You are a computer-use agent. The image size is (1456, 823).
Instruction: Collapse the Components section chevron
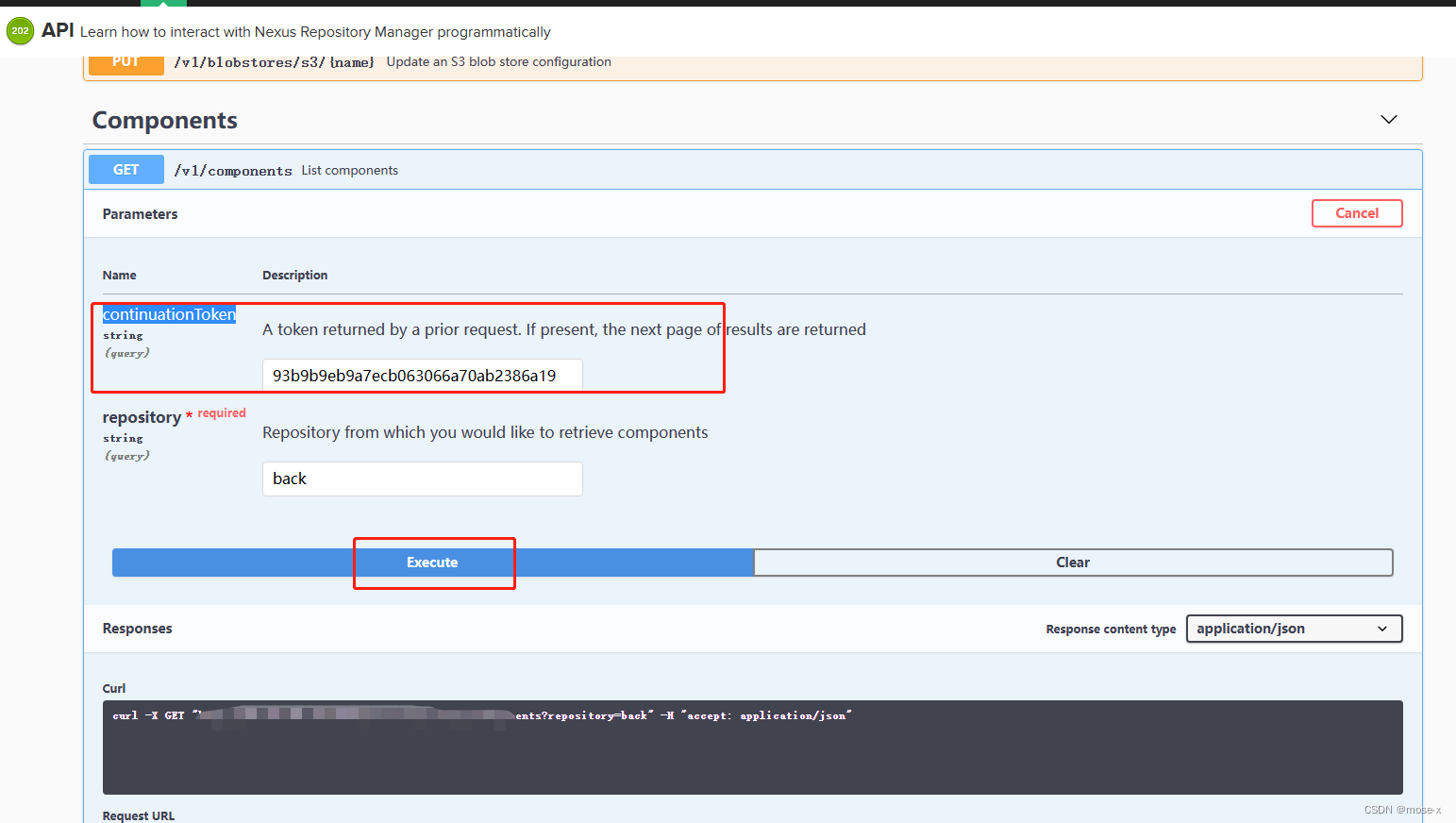pos(1388,120)
